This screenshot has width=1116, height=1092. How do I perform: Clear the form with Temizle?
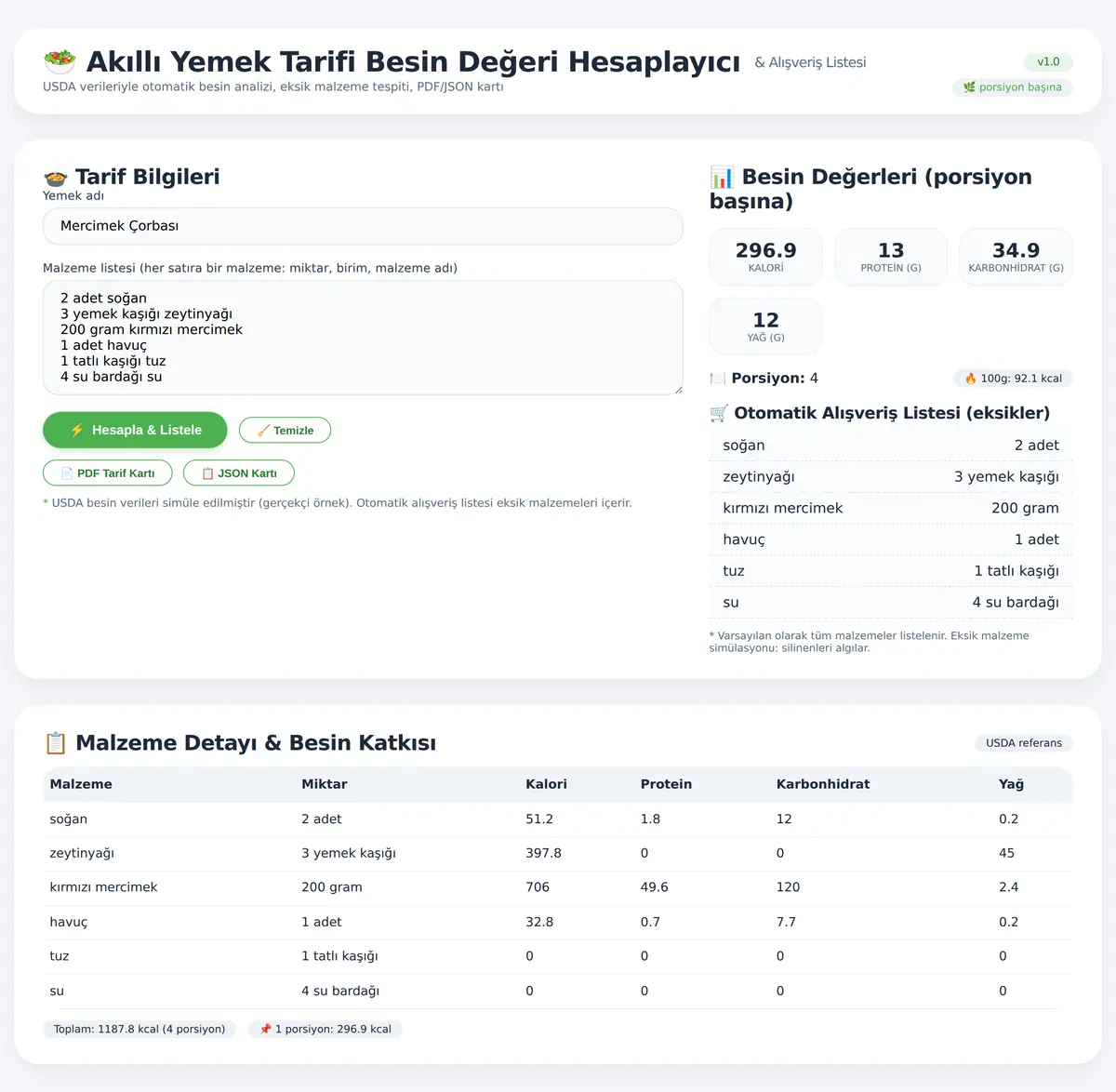coord(285,430)
